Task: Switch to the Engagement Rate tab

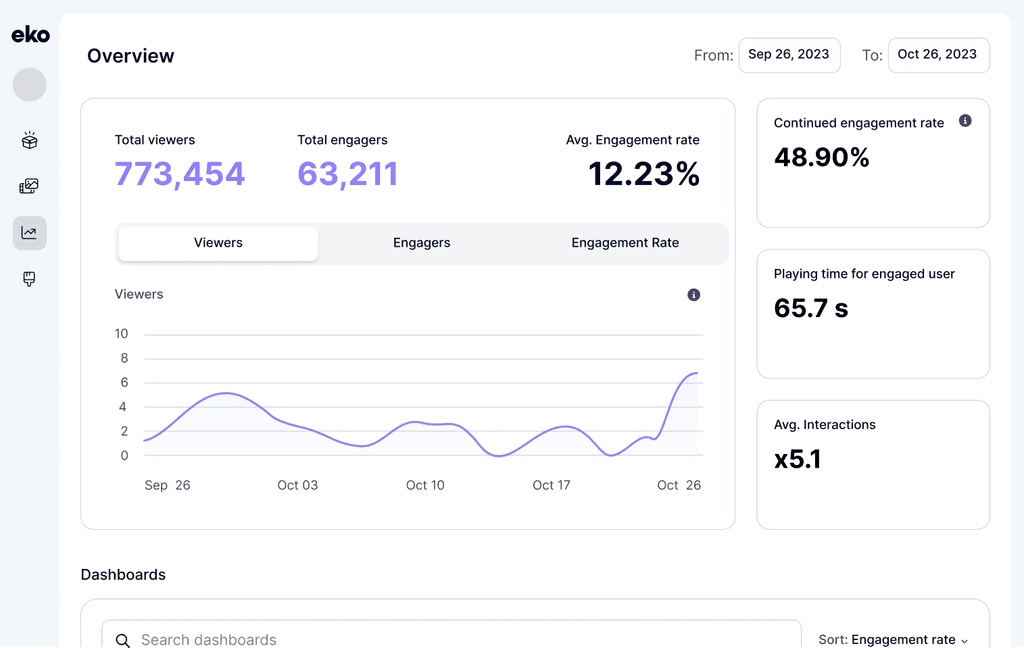Action: [624, 242]
